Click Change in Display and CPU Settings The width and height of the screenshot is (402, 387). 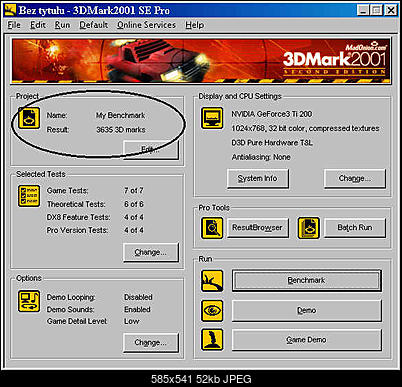355,178
